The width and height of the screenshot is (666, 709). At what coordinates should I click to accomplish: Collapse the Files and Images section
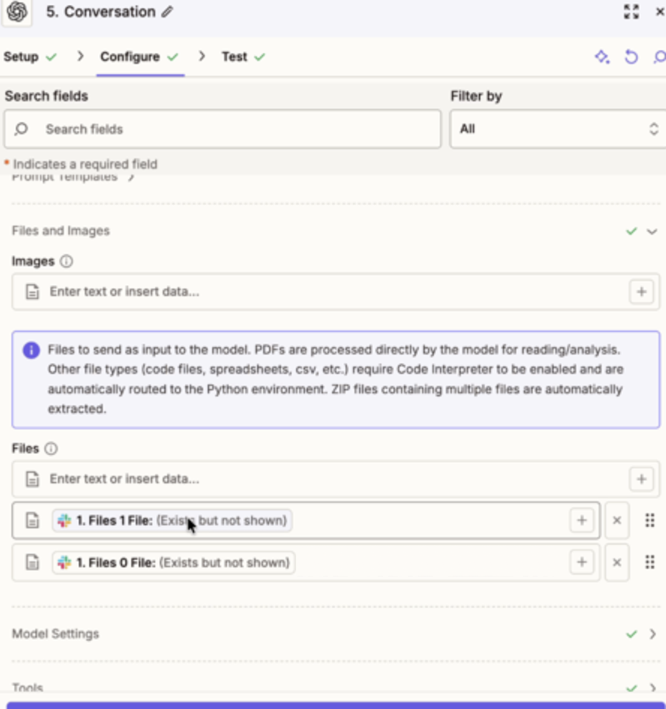(651, 231)
